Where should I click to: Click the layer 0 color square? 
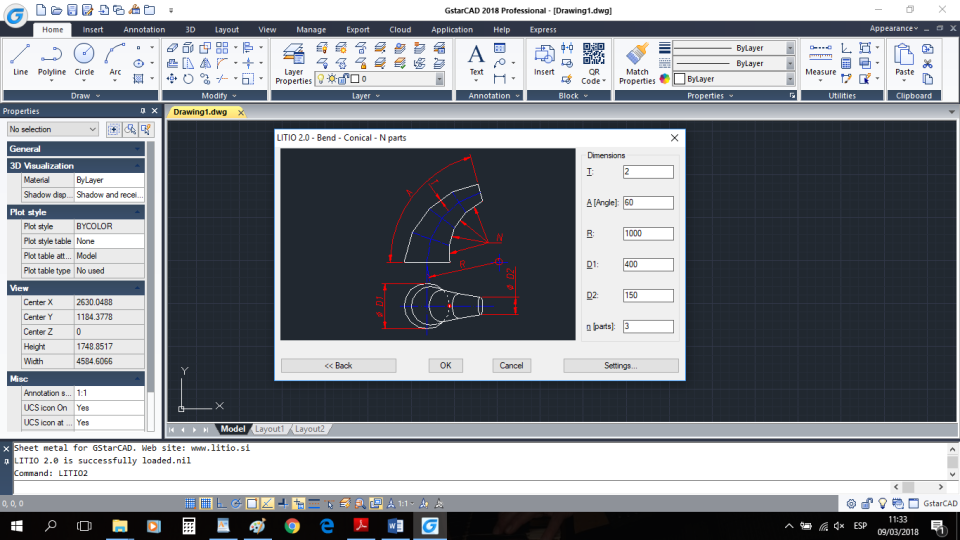[355, 79]
